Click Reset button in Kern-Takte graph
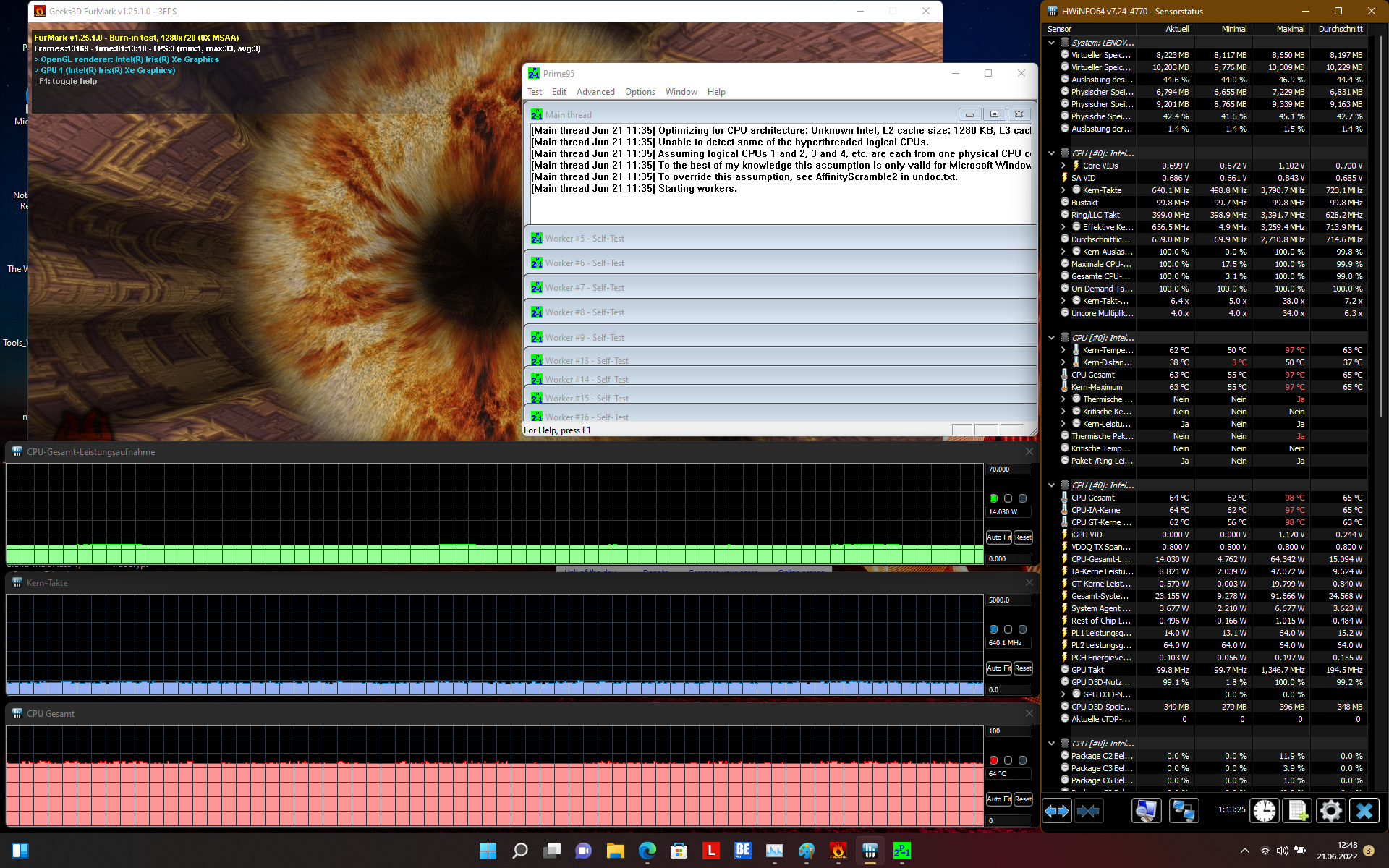The image size is (1389, 868). coord(1023,668)
